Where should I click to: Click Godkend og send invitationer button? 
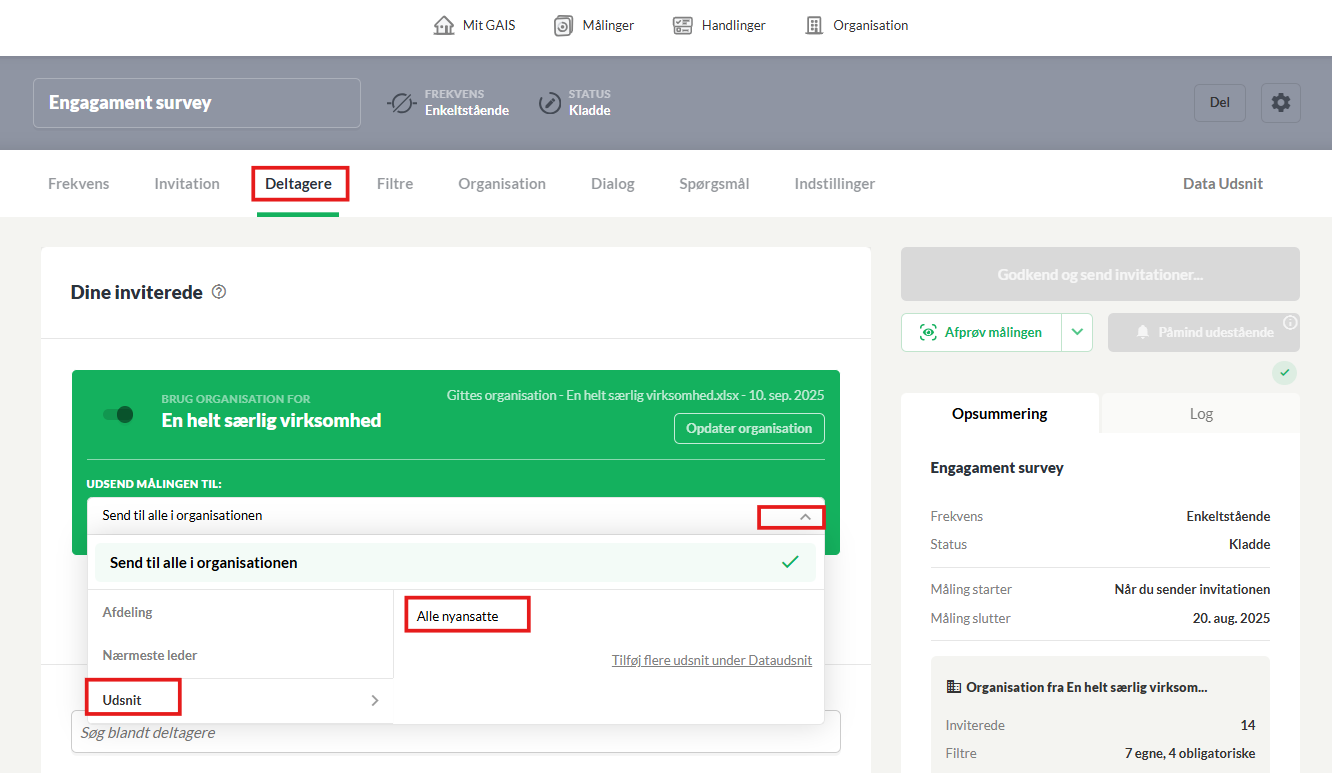[x=1100, y=274]
